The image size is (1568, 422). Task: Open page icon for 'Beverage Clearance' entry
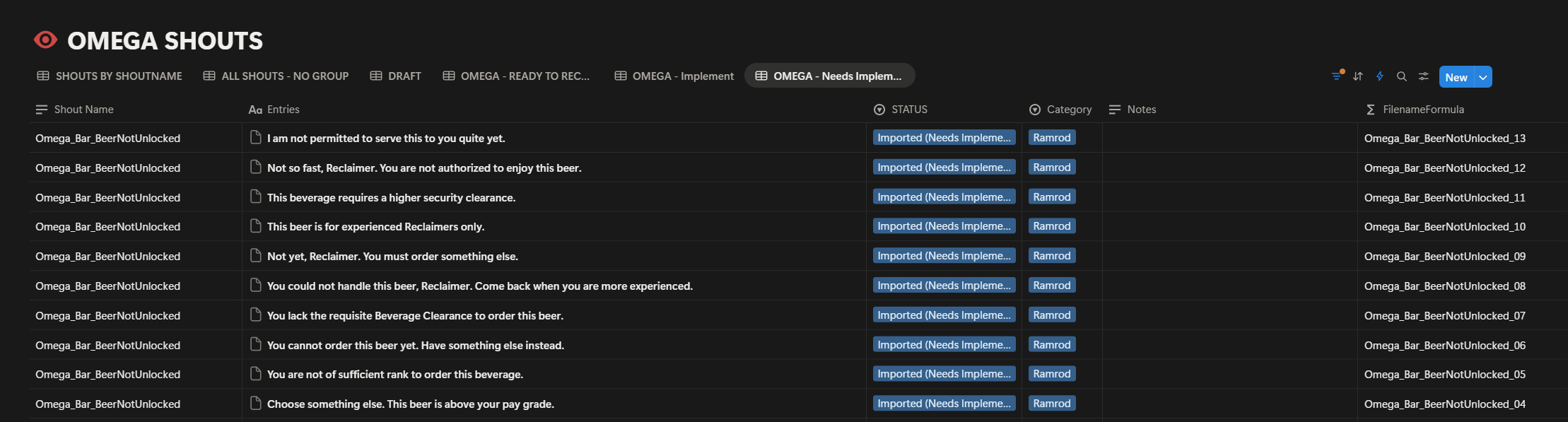pyautogui.click(x=256, y=315)
